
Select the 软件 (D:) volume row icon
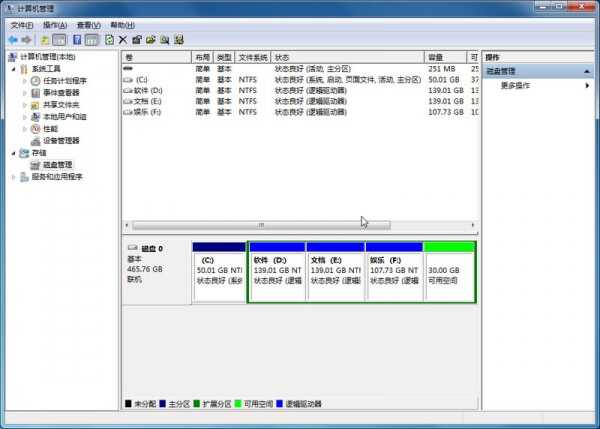tap(128, 90)
